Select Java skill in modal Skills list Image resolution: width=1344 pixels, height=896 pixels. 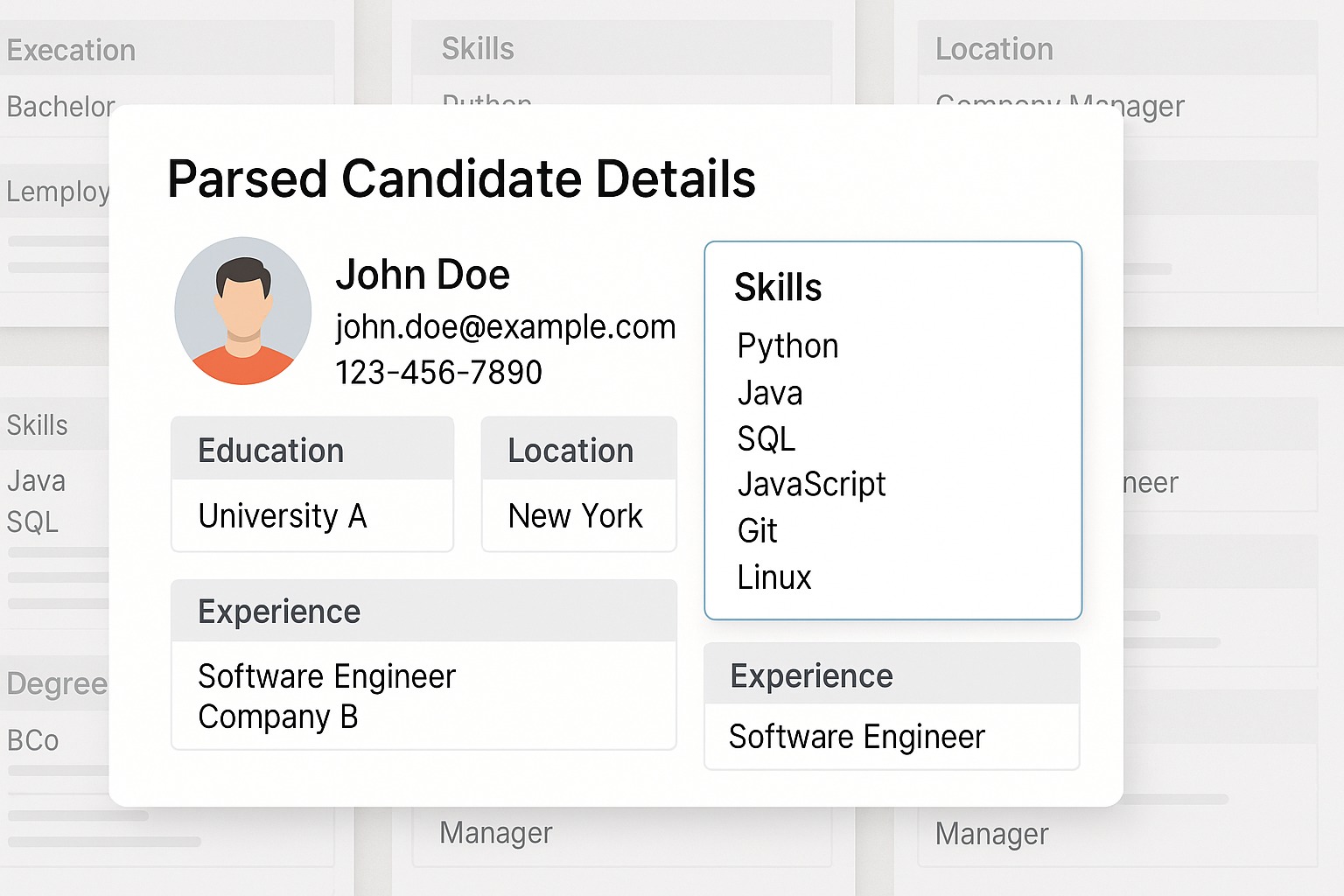coord(769,393)
